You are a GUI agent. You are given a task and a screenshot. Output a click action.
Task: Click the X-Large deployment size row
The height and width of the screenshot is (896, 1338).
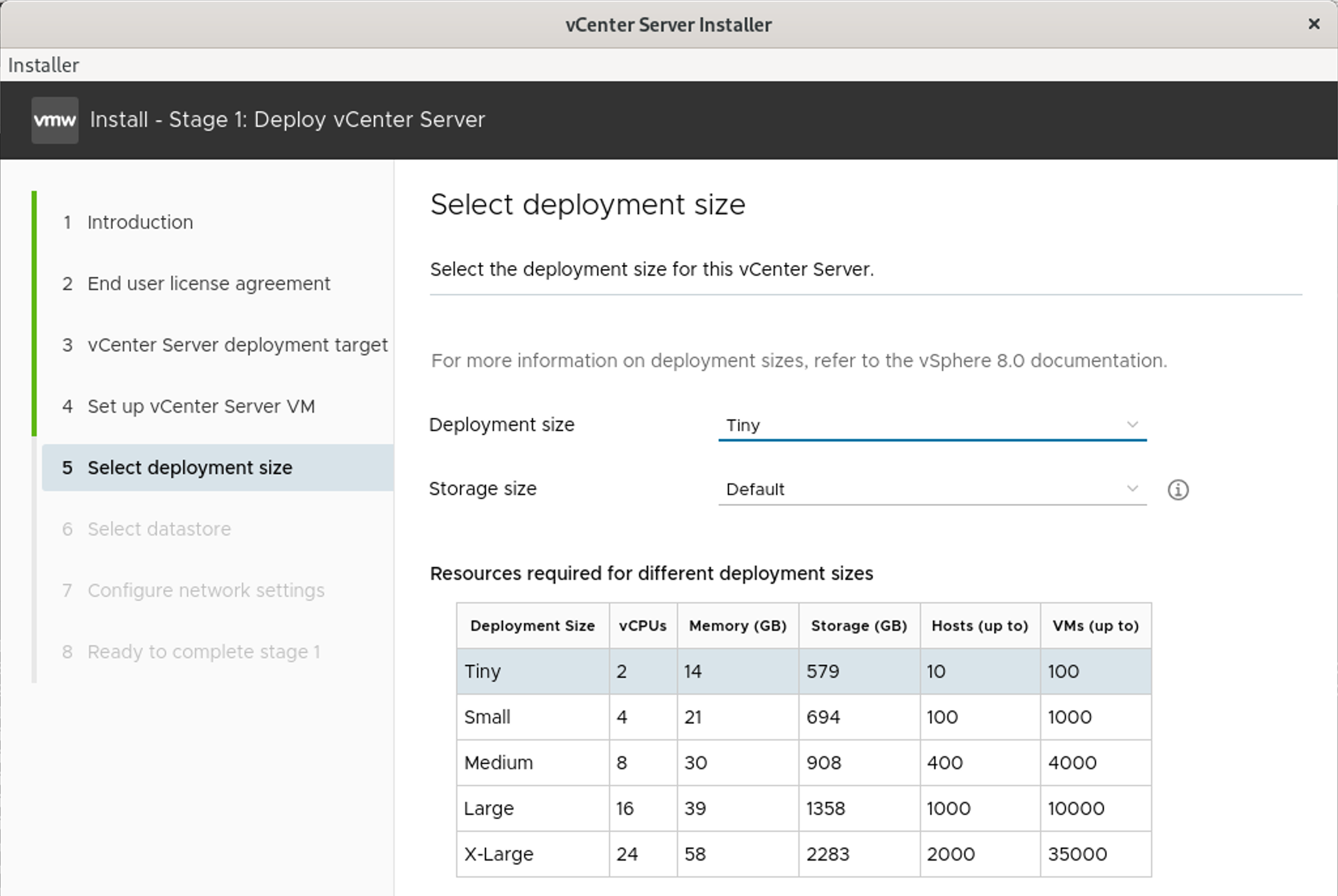653,854
